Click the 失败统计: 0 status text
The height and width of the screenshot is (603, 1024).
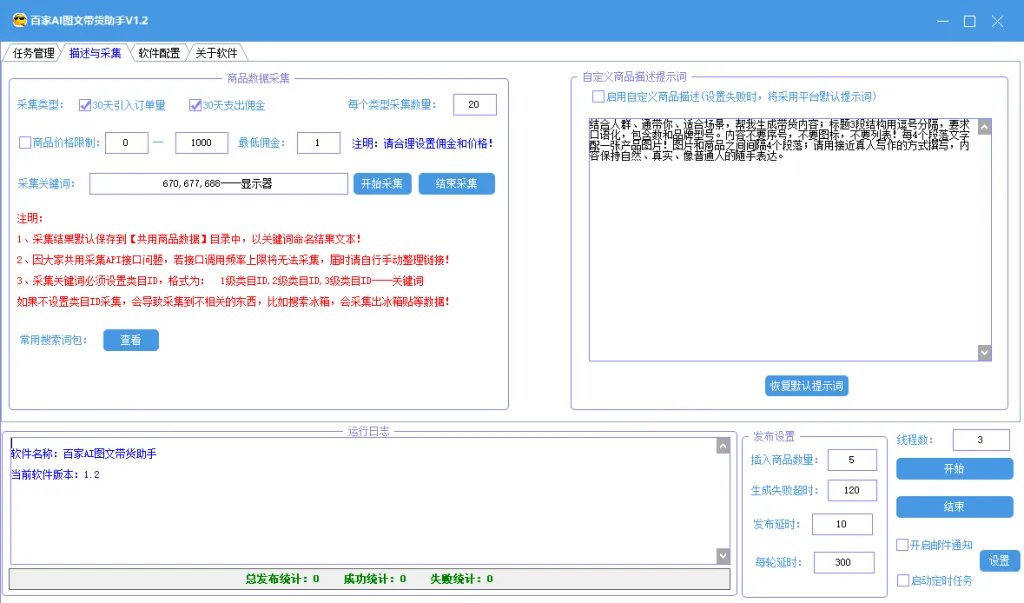point(462,579)
